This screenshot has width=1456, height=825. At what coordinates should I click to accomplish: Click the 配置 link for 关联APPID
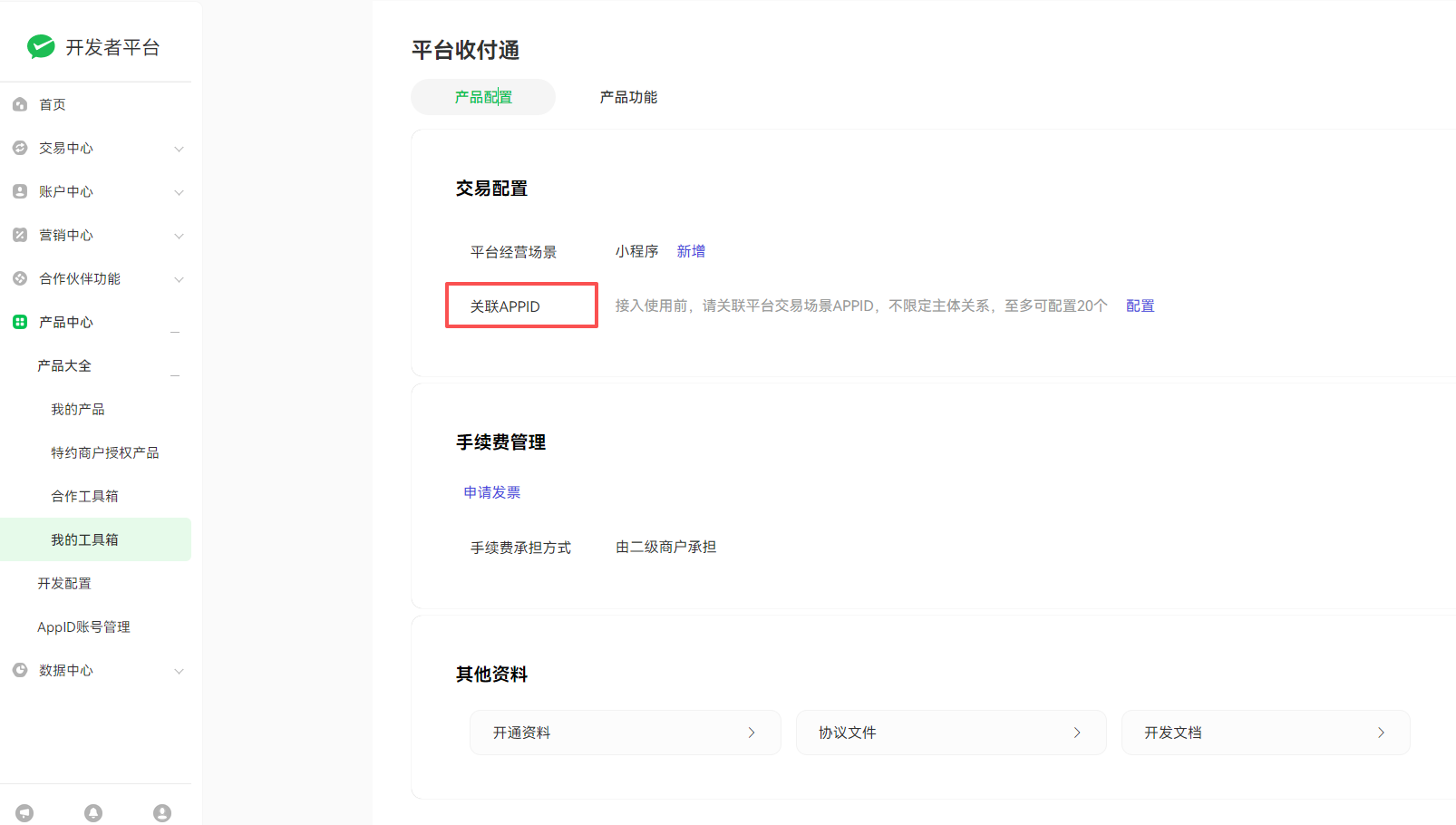pyautogui.click(x=1140, y=306)
